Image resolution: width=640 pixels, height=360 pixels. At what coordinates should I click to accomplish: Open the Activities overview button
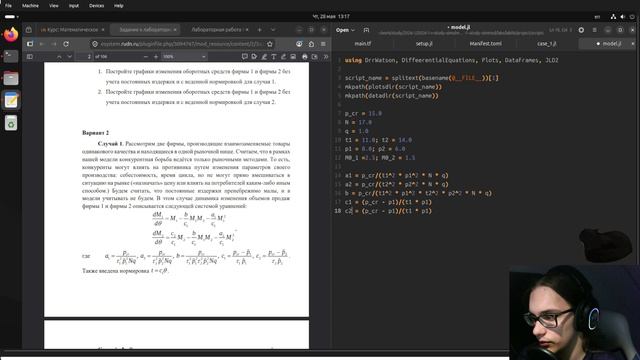[11, 17]
